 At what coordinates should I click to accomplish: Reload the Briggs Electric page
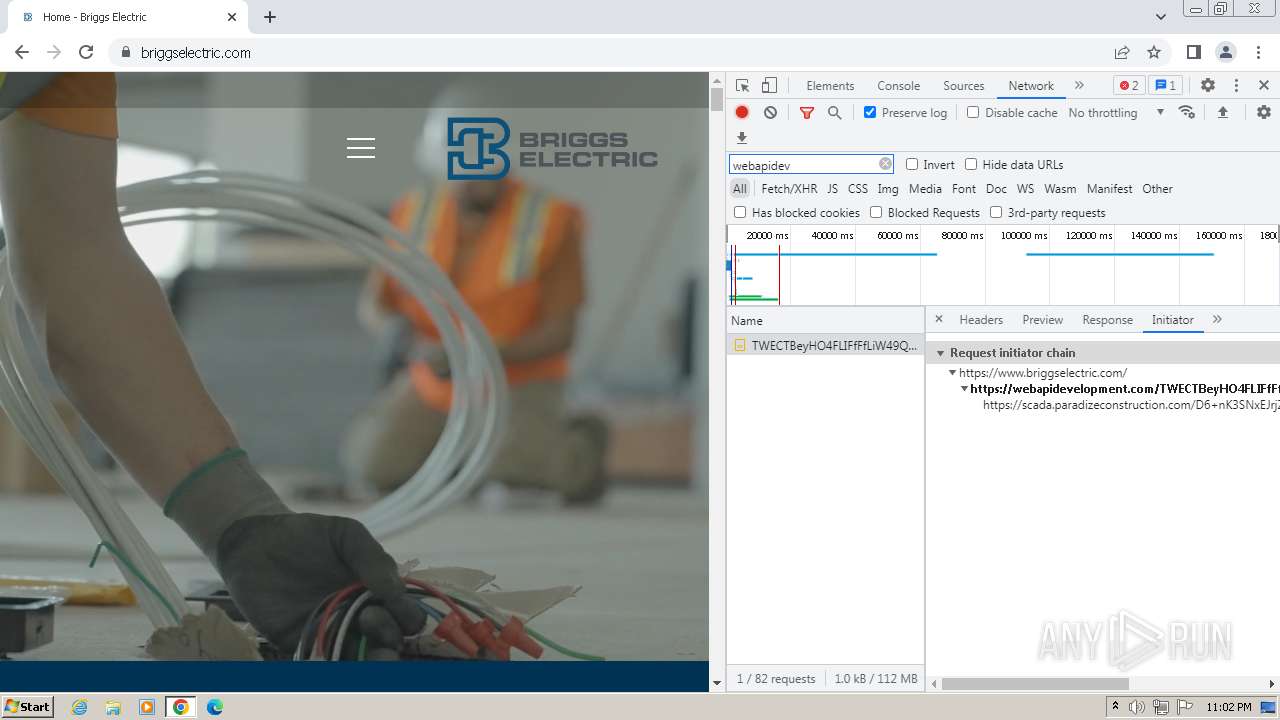coord(86,52)
